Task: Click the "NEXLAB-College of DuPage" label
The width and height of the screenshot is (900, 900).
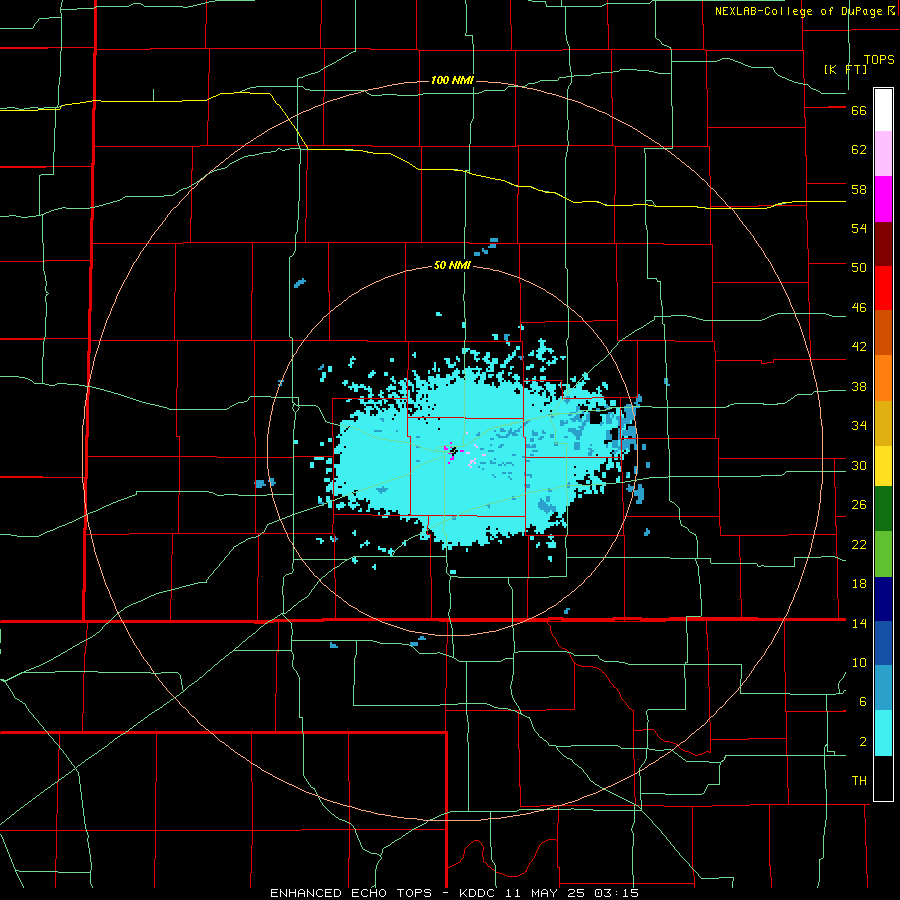Action: [799, 11]
